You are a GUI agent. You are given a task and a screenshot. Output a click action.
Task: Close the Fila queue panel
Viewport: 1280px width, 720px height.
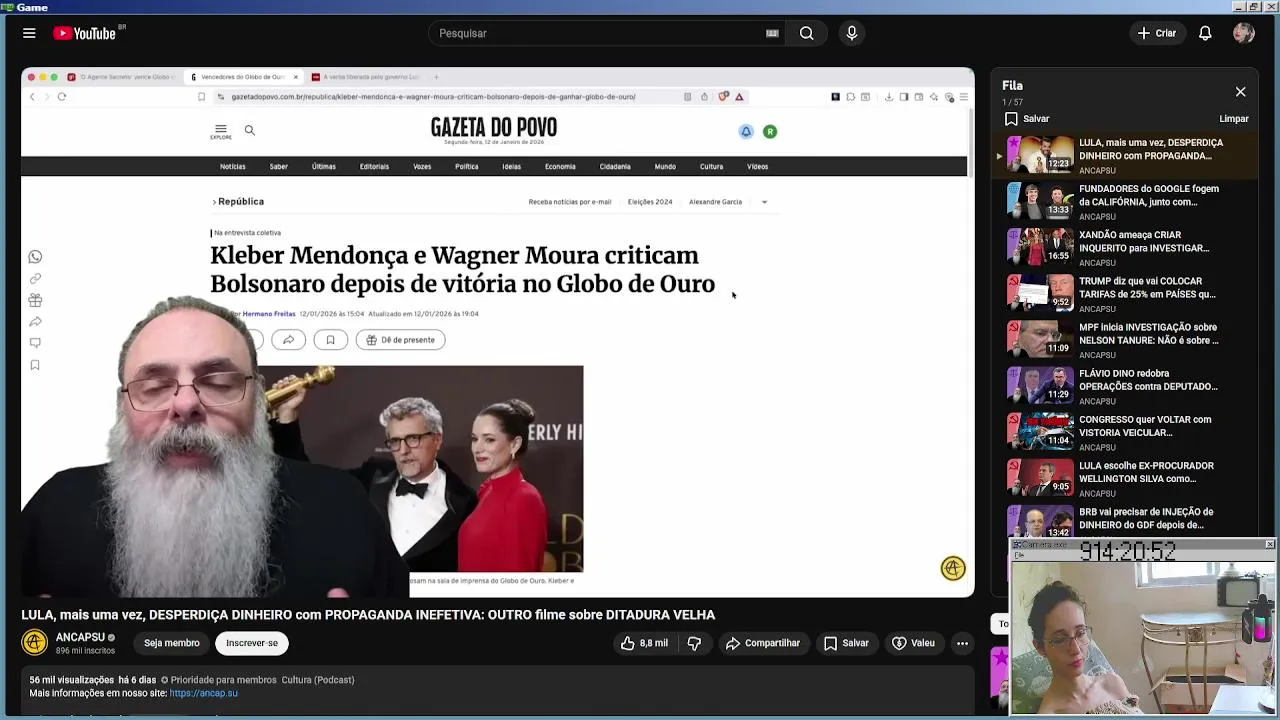tap(1240, 92)
